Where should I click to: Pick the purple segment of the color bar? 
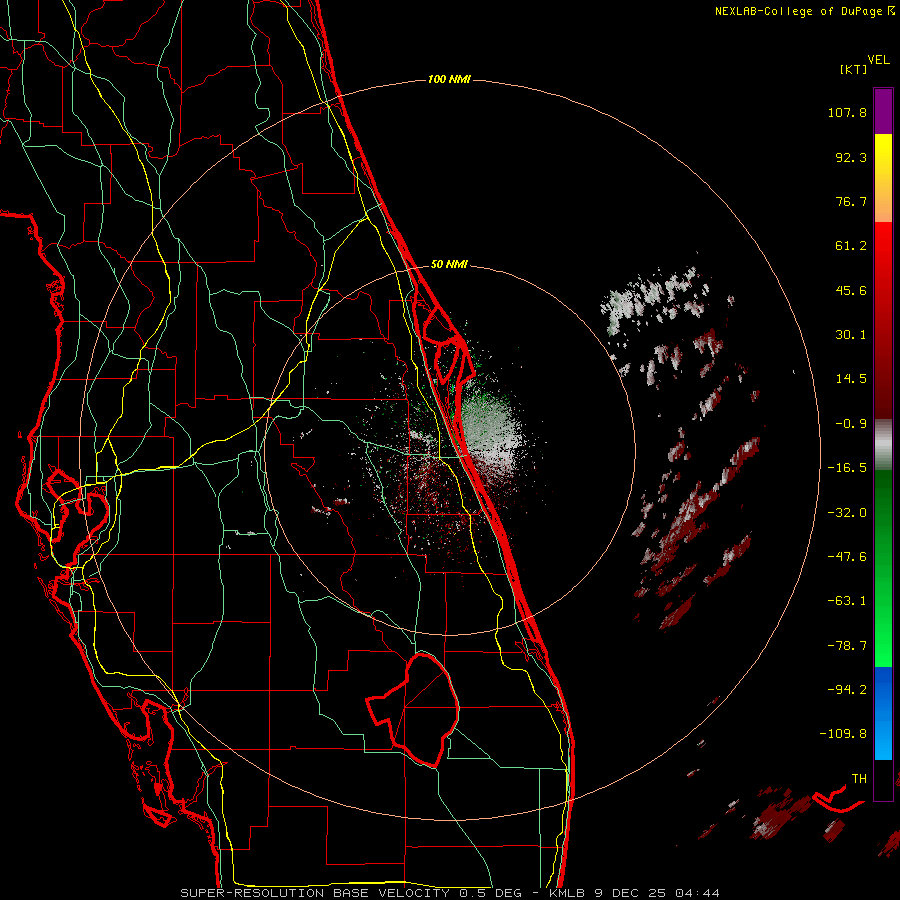point(883,111)
